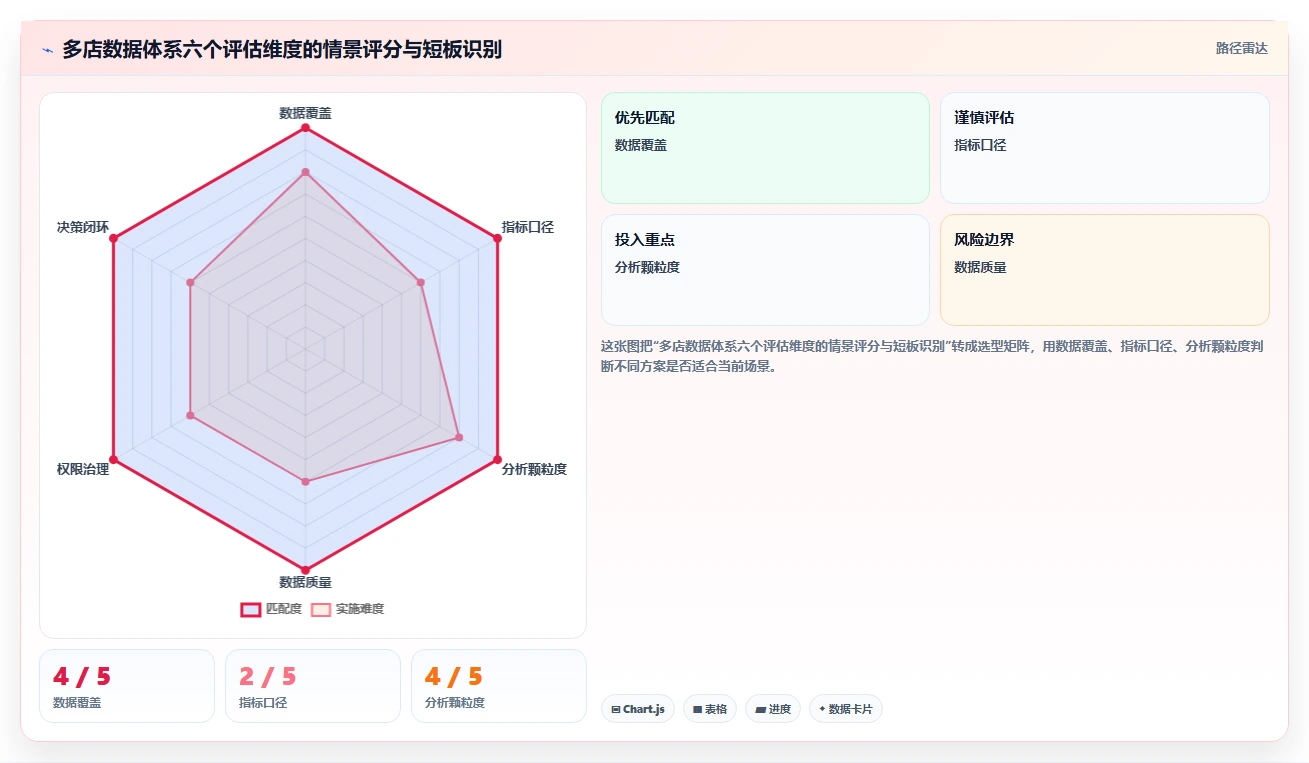The height and width of the screenshot is (763, 1309).
Task: Open the 投入重点 card
Action: pyautogui.click(x=765, y=270)
